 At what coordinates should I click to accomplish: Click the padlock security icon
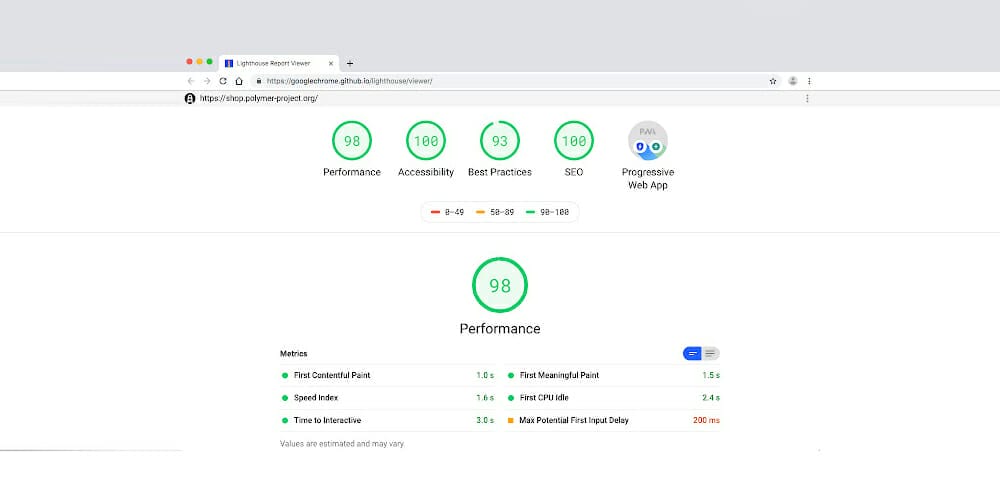(x=258, y=81)
